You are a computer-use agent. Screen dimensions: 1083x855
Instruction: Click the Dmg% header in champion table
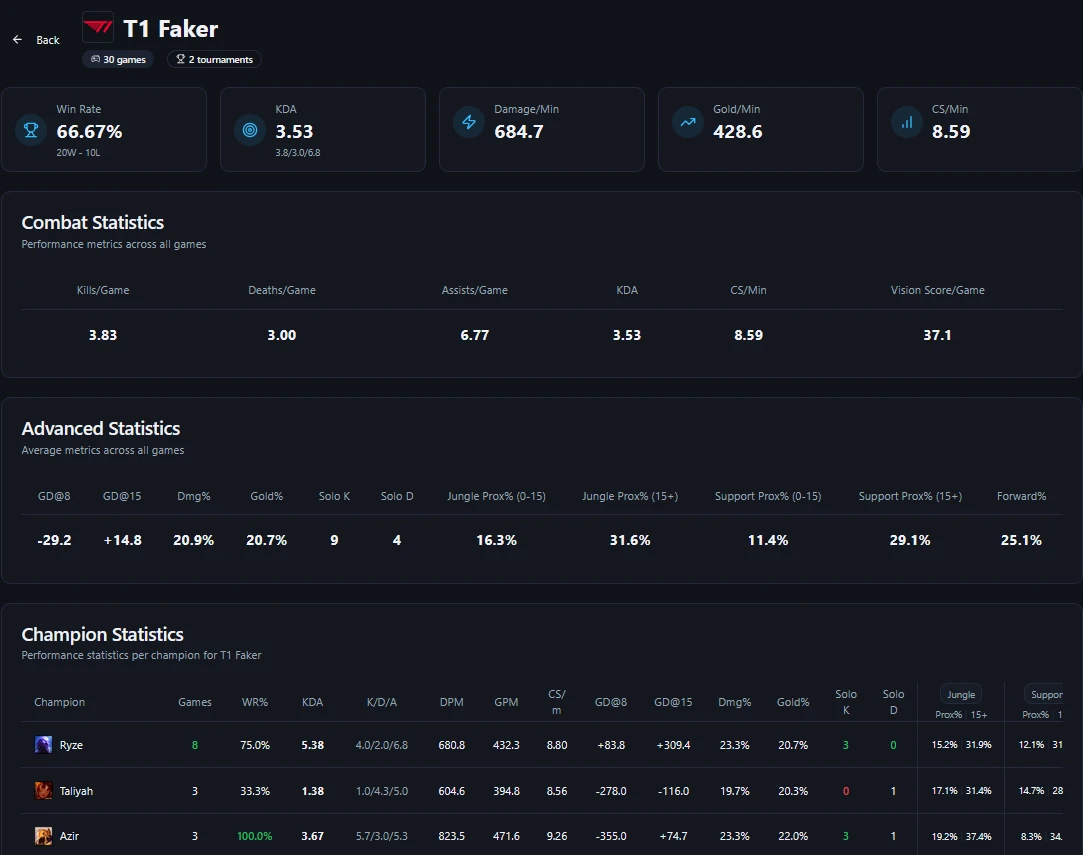tap(734, 702)
